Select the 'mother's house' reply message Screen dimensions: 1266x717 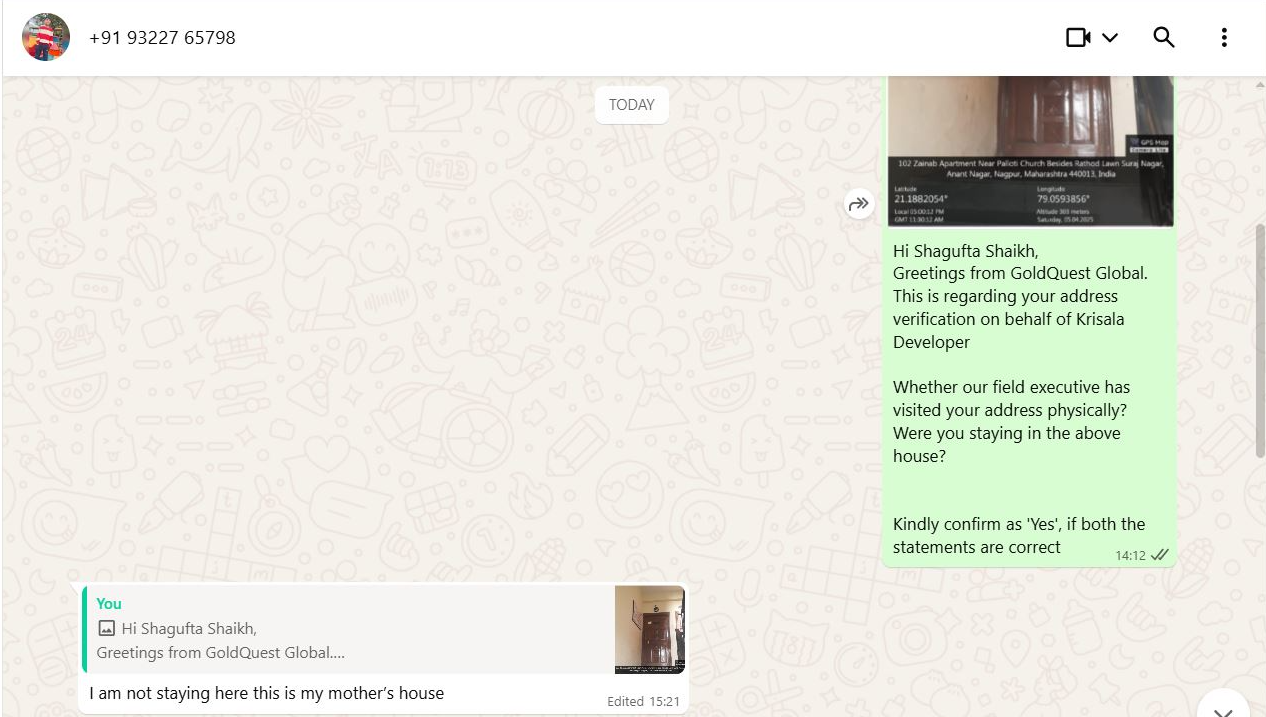pyautogui.click(x=266, y=693)
